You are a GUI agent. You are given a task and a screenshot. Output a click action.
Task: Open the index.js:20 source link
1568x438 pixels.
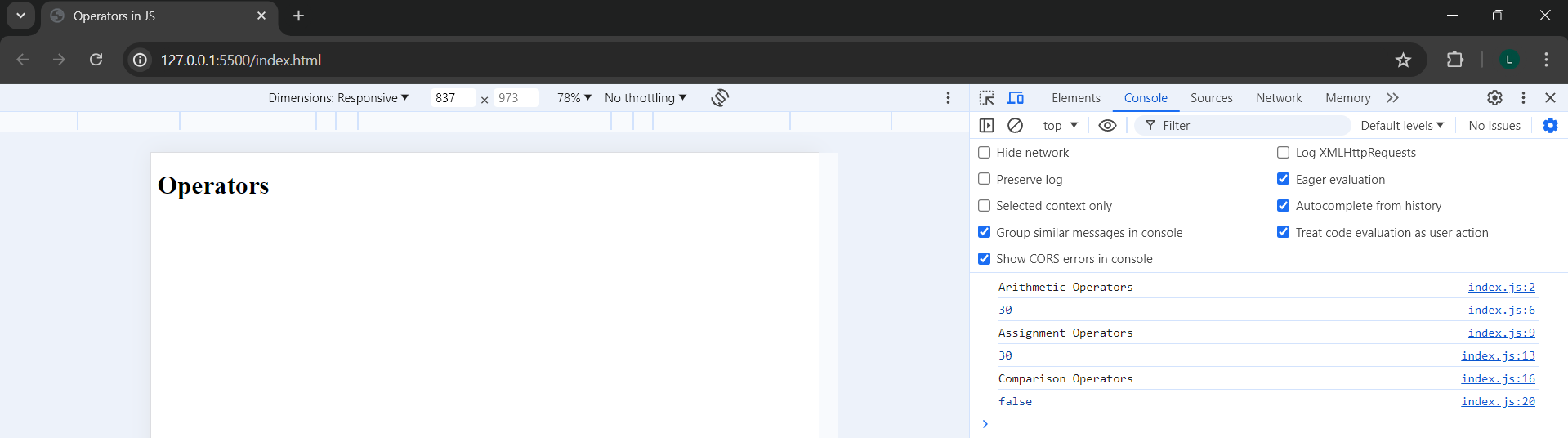(x=1498, y=401)
